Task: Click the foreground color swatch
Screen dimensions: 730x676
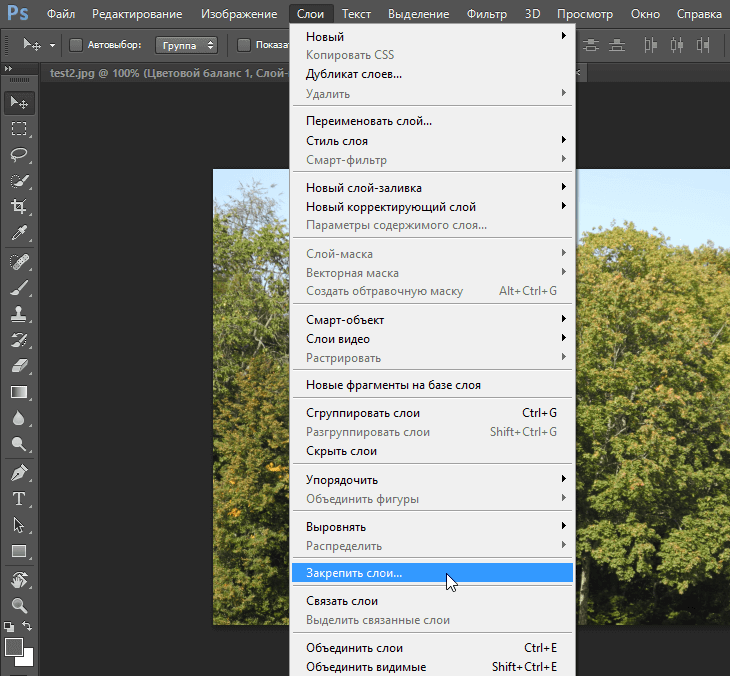Action: 13,647
